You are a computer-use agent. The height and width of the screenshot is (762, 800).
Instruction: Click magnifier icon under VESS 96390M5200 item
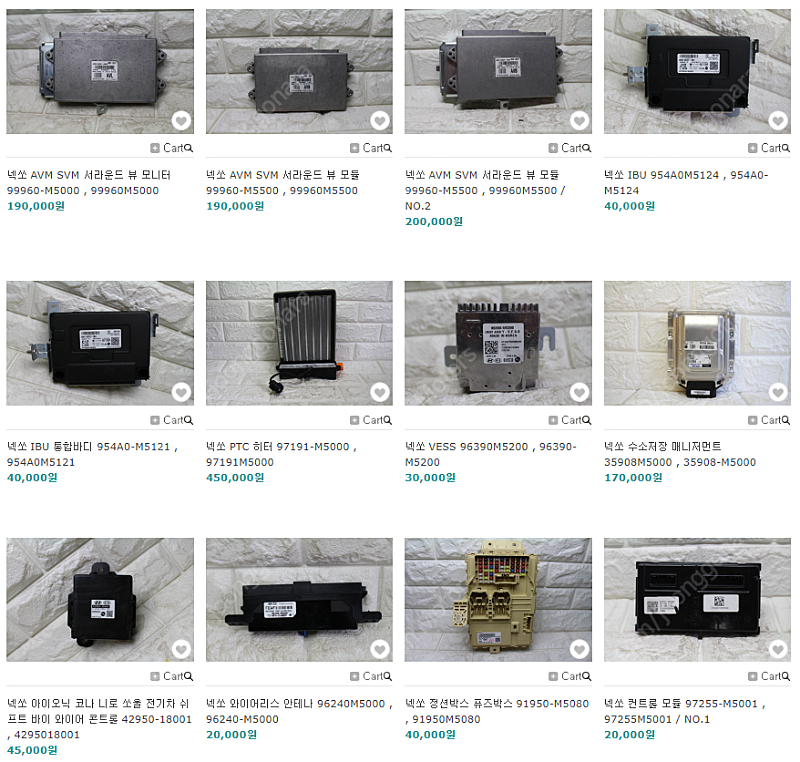(x=587, y=420)
